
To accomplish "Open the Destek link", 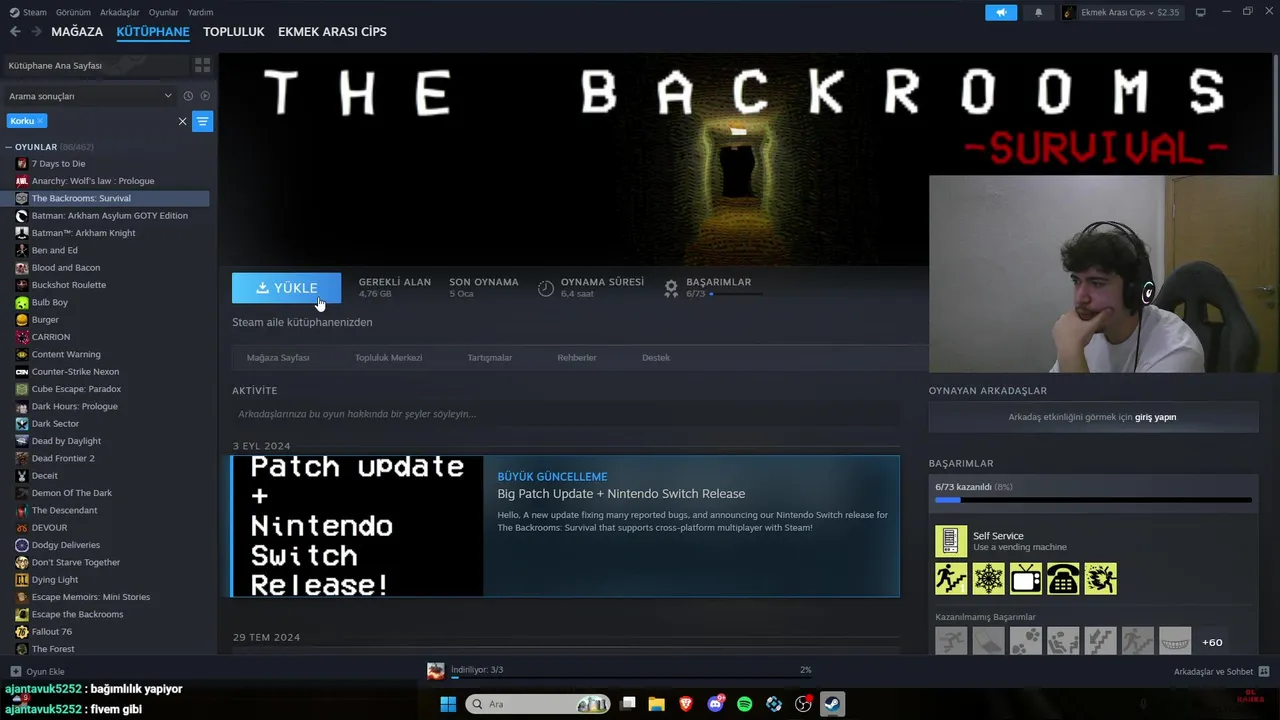I will (656, 358).
